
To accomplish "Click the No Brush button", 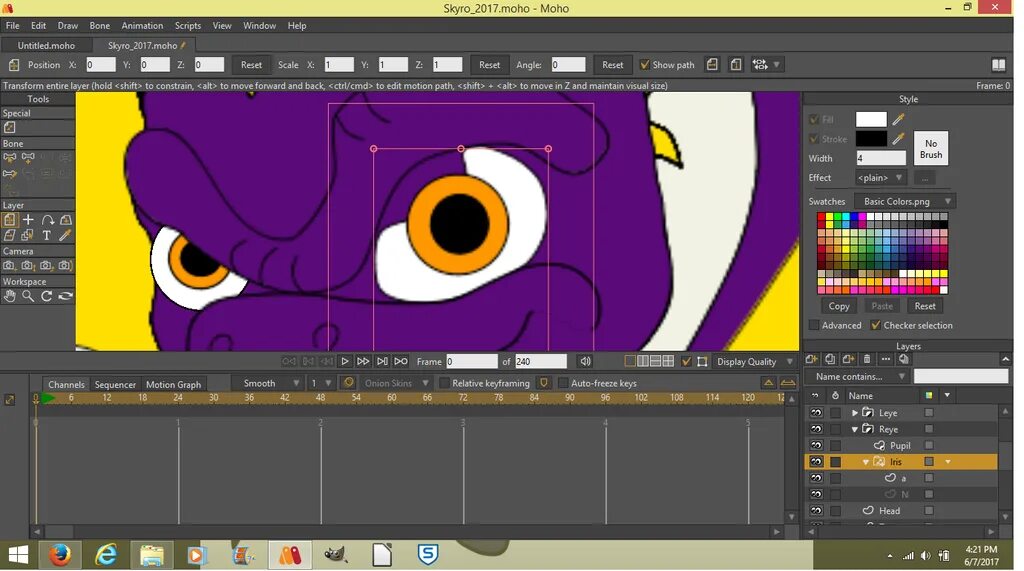I will click(931, 148).
